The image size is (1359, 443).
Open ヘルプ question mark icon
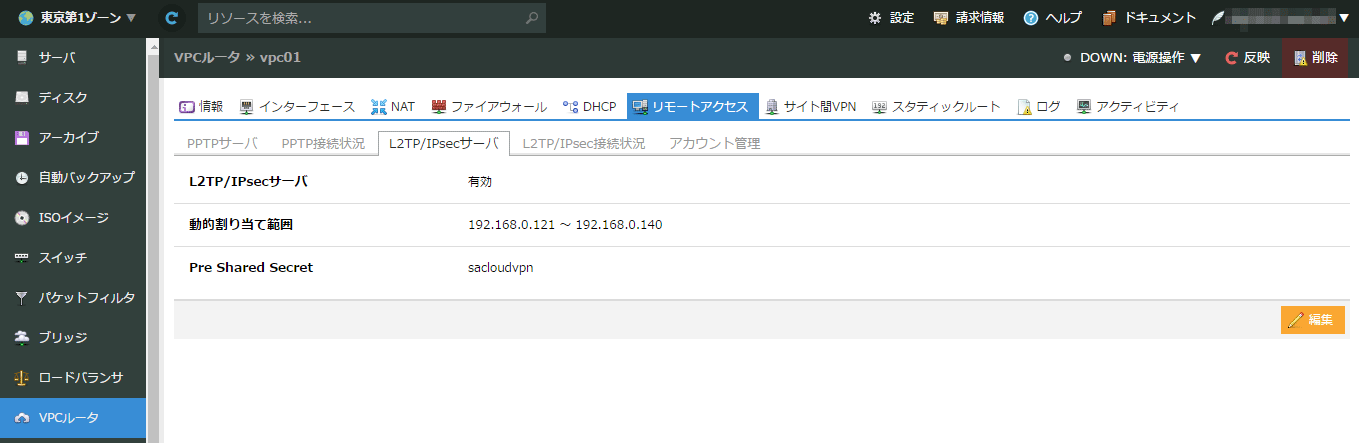click(x=1031, y=18)
